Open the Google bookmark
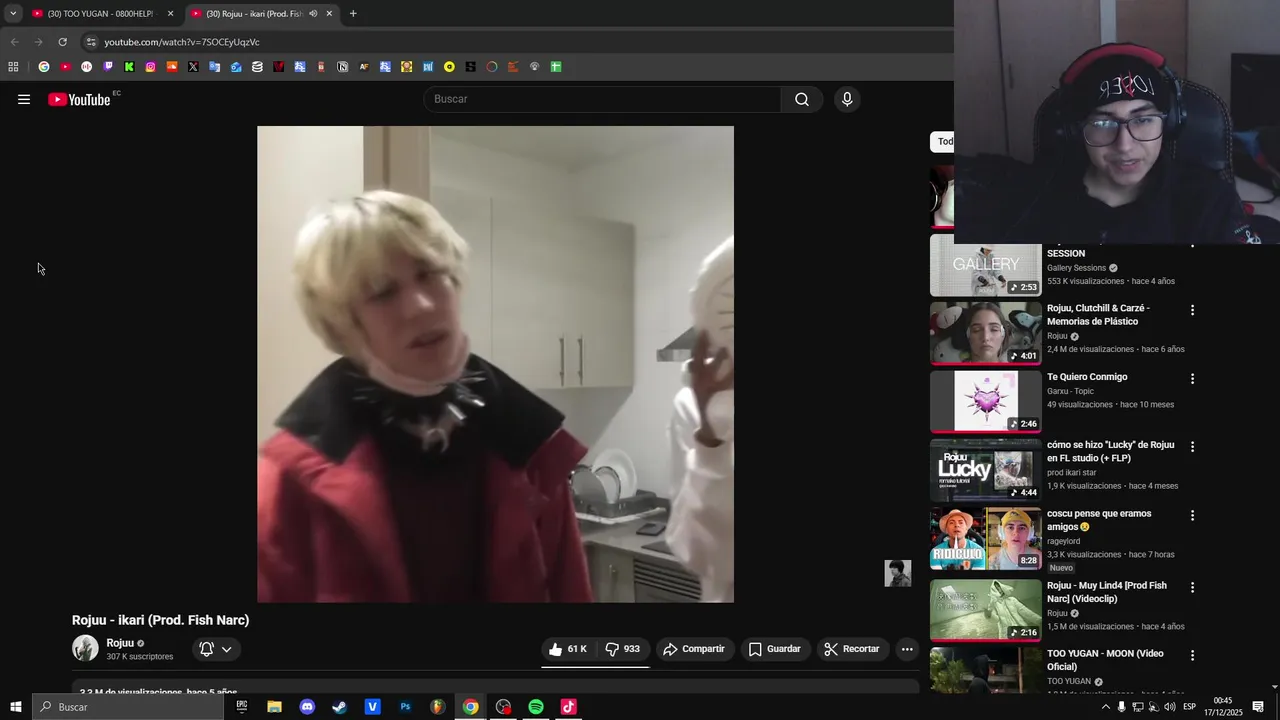 [44, 67]
